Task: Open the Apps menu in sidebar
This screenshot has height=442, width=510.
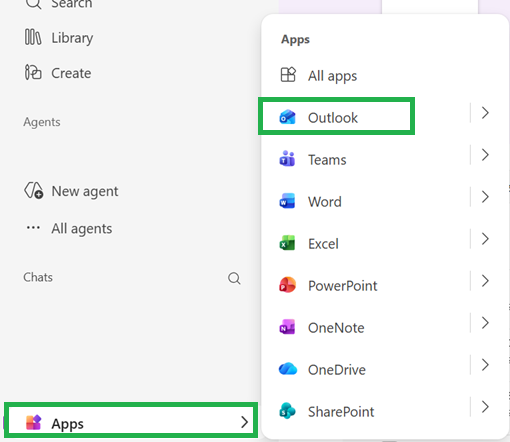Action: pos(131,420)
